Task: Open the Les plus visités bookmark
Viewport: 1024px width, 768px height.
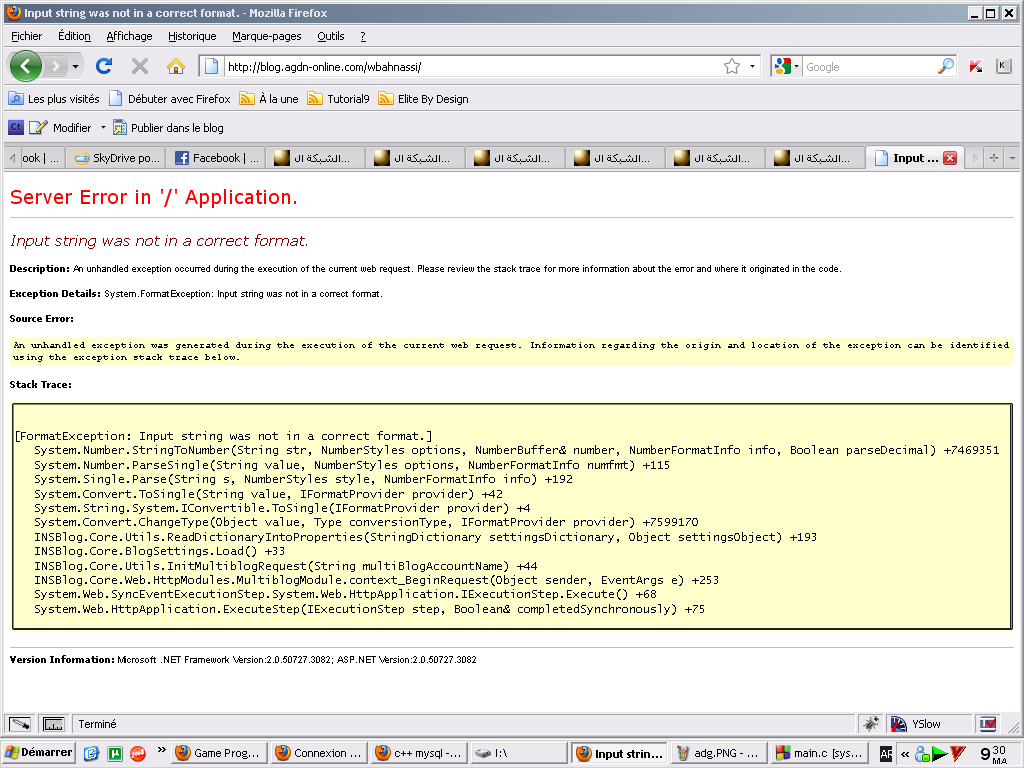Action: coord(54,99)
